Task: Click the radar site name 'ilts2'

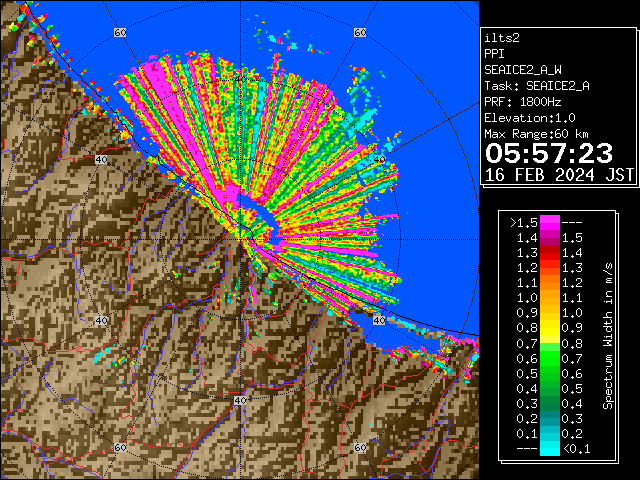Action: pyautogui.click(x=502, y=38)
